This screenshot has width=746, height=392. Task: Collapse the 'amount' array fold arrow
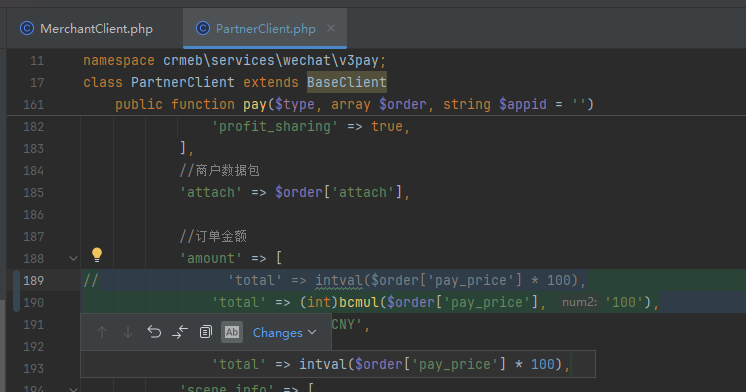73,258
